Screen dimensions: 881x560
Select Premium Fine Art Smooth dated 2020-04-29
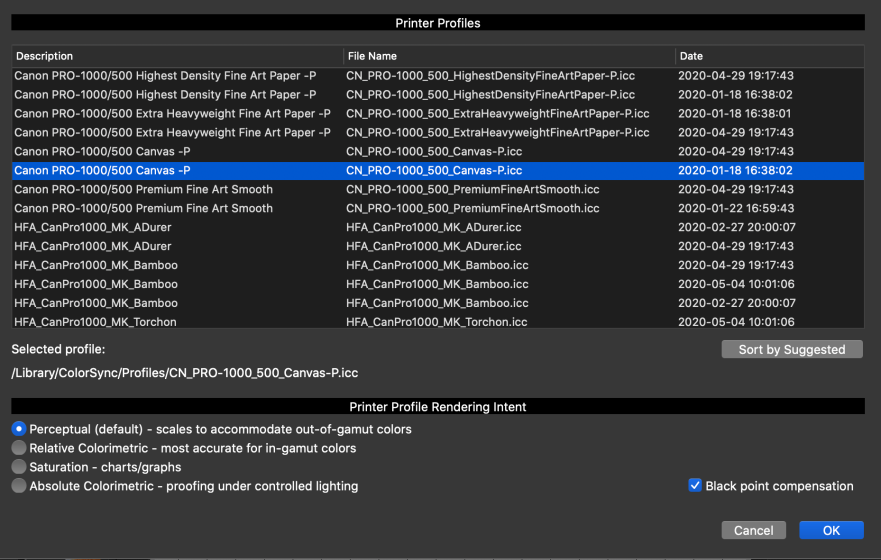pos(438,190)
